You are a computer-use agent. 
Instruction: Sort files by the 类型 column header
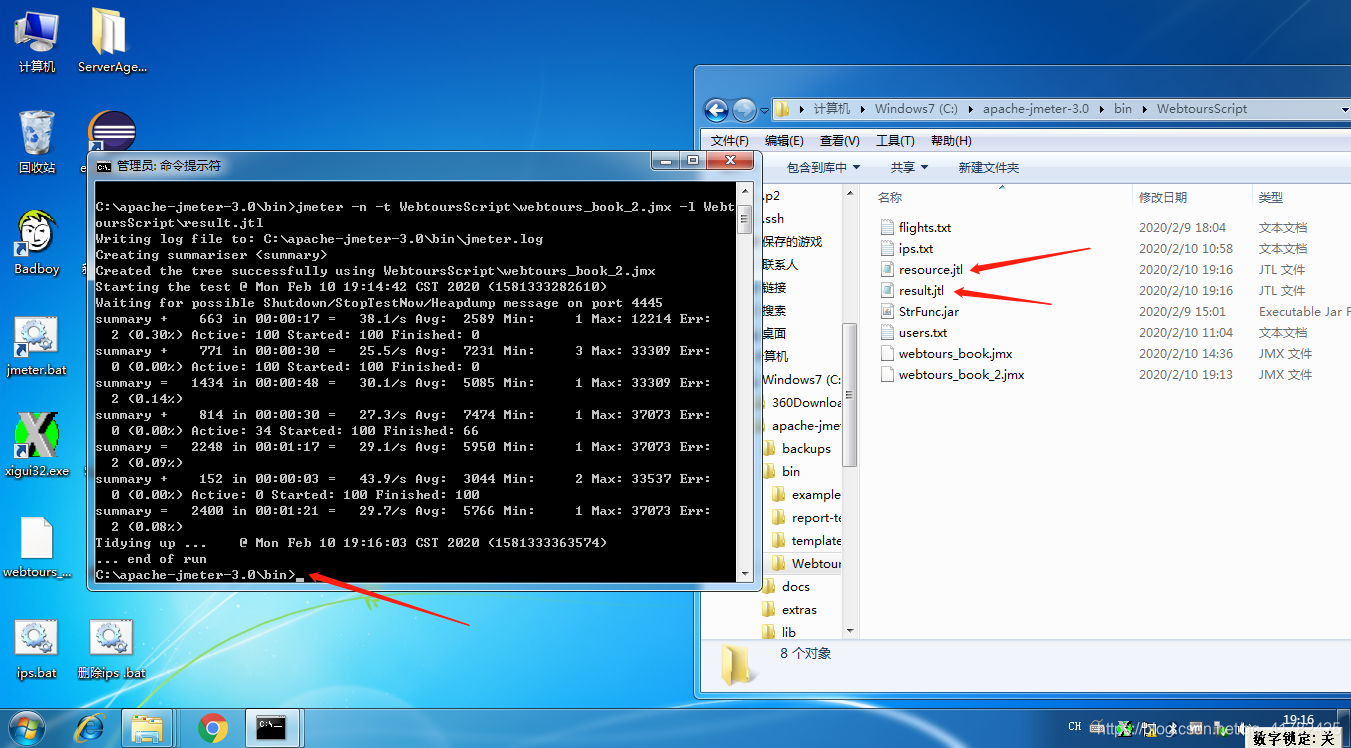[x=1271, y=197]
